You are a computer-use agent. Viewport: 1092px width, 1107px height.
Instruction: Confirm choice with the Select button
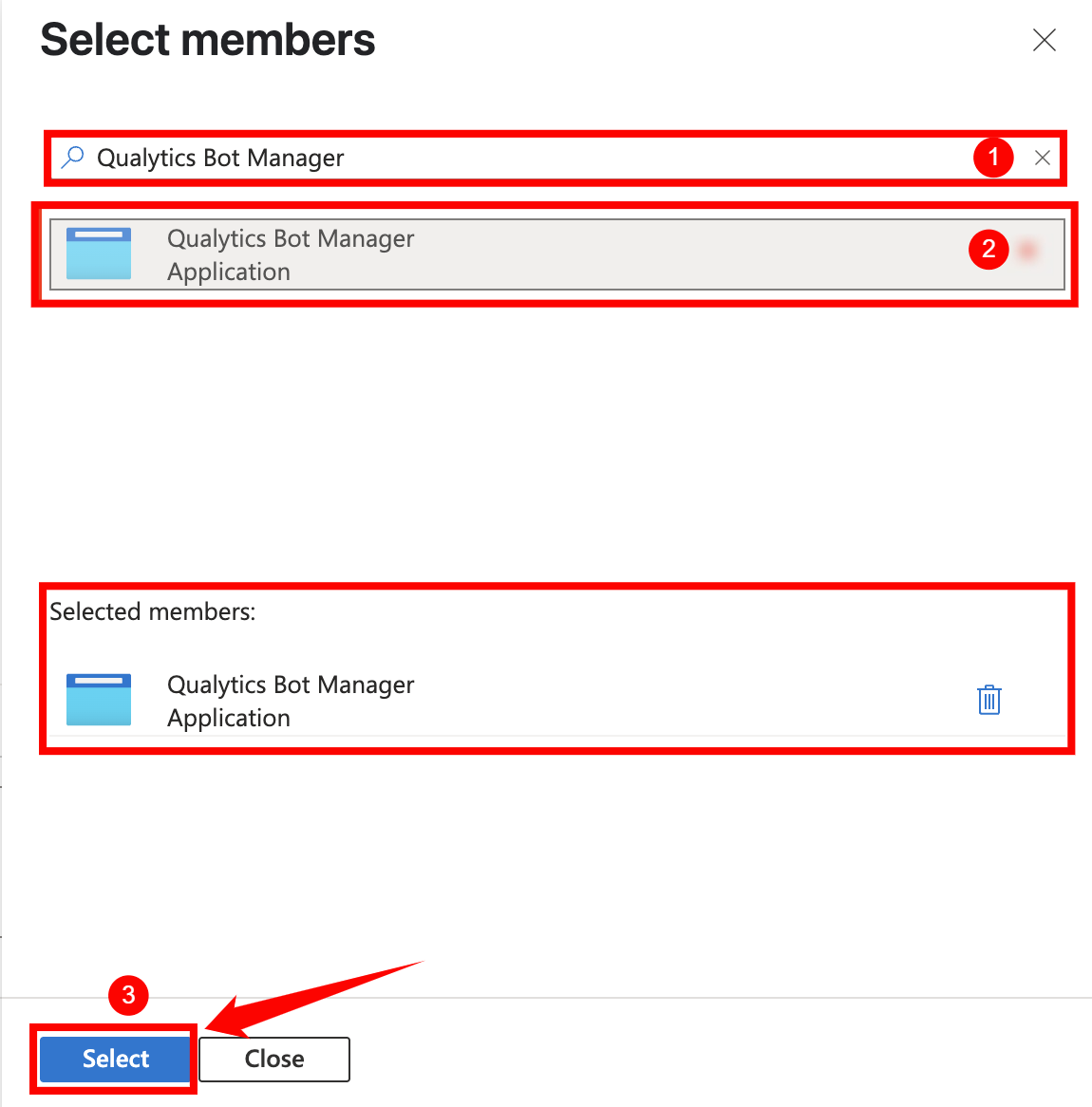click(114, 1059)
